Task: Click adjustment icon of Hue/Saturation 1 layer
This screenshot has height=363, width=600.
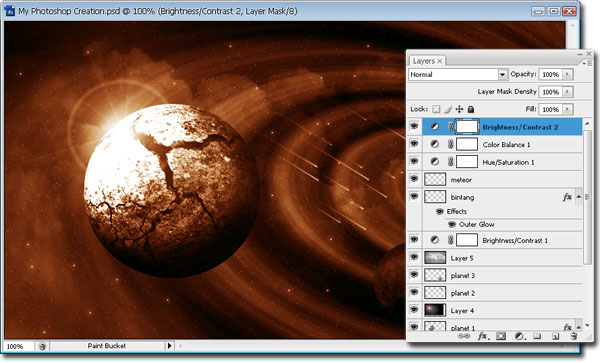Action: click(x=435, y=162)
